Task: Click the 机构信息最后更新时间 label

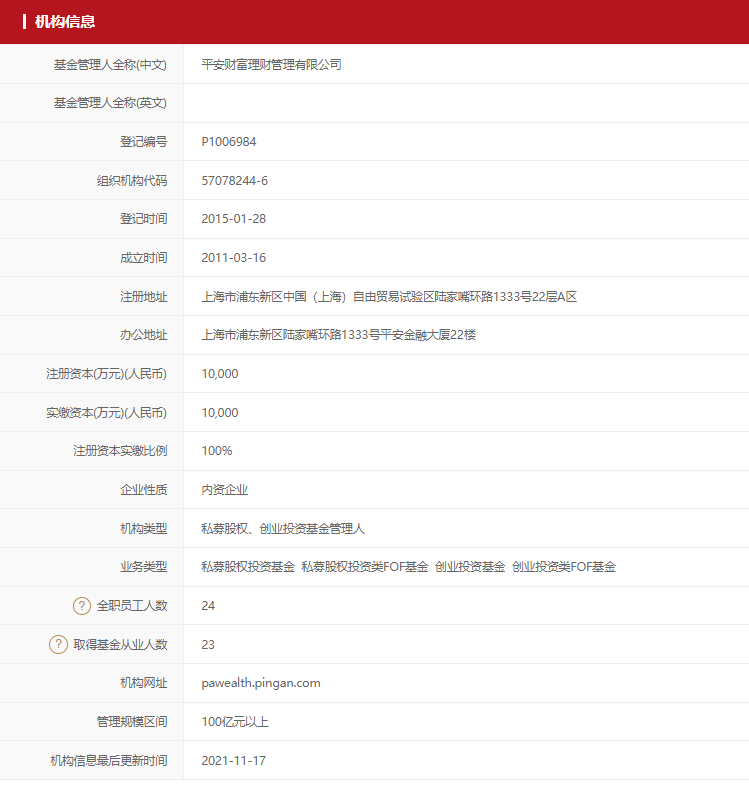Action: pyautogui.click(x=109, y=761)
